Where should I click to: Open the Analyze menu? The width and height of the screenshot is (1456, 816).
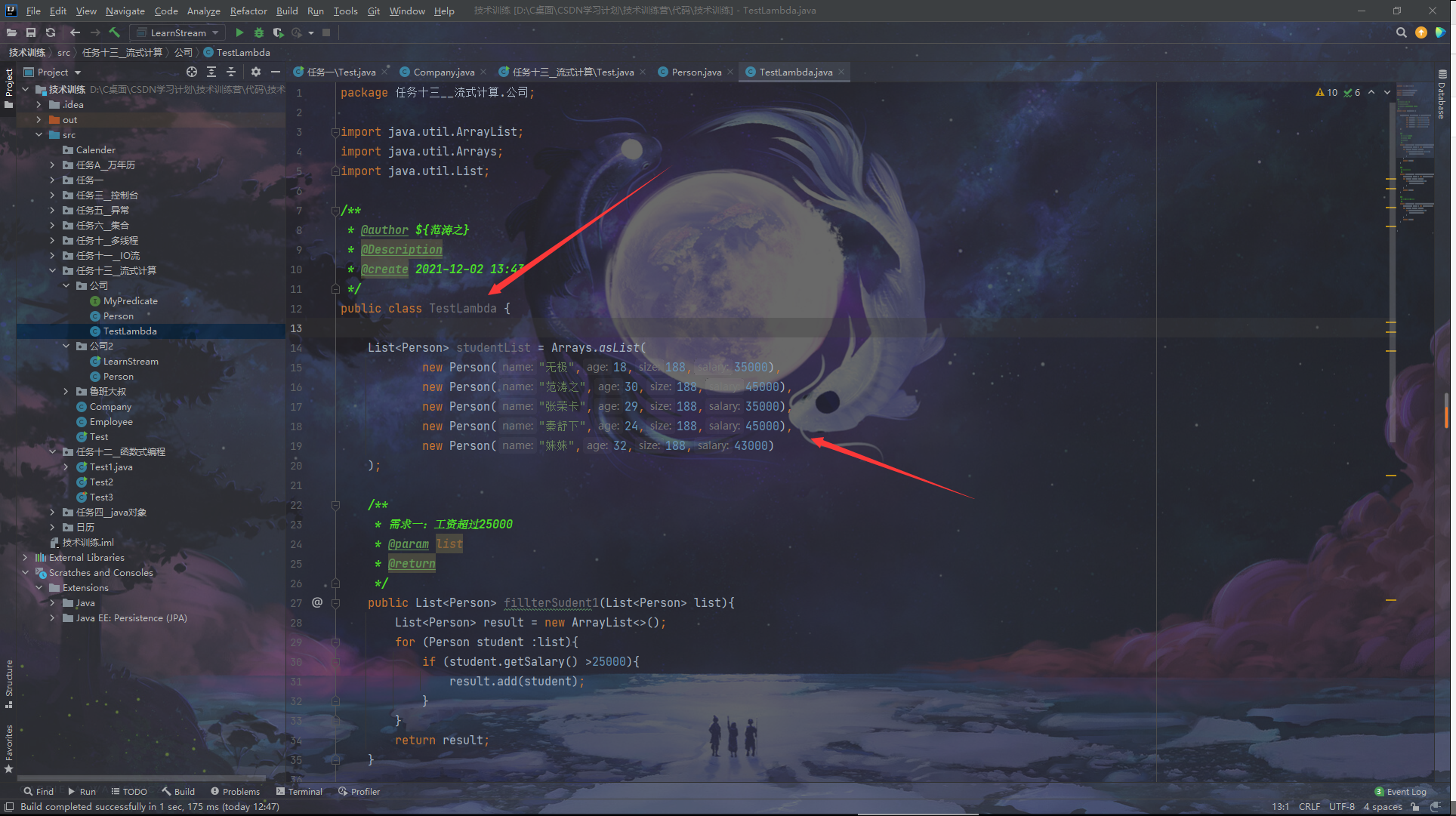point(203,11)
